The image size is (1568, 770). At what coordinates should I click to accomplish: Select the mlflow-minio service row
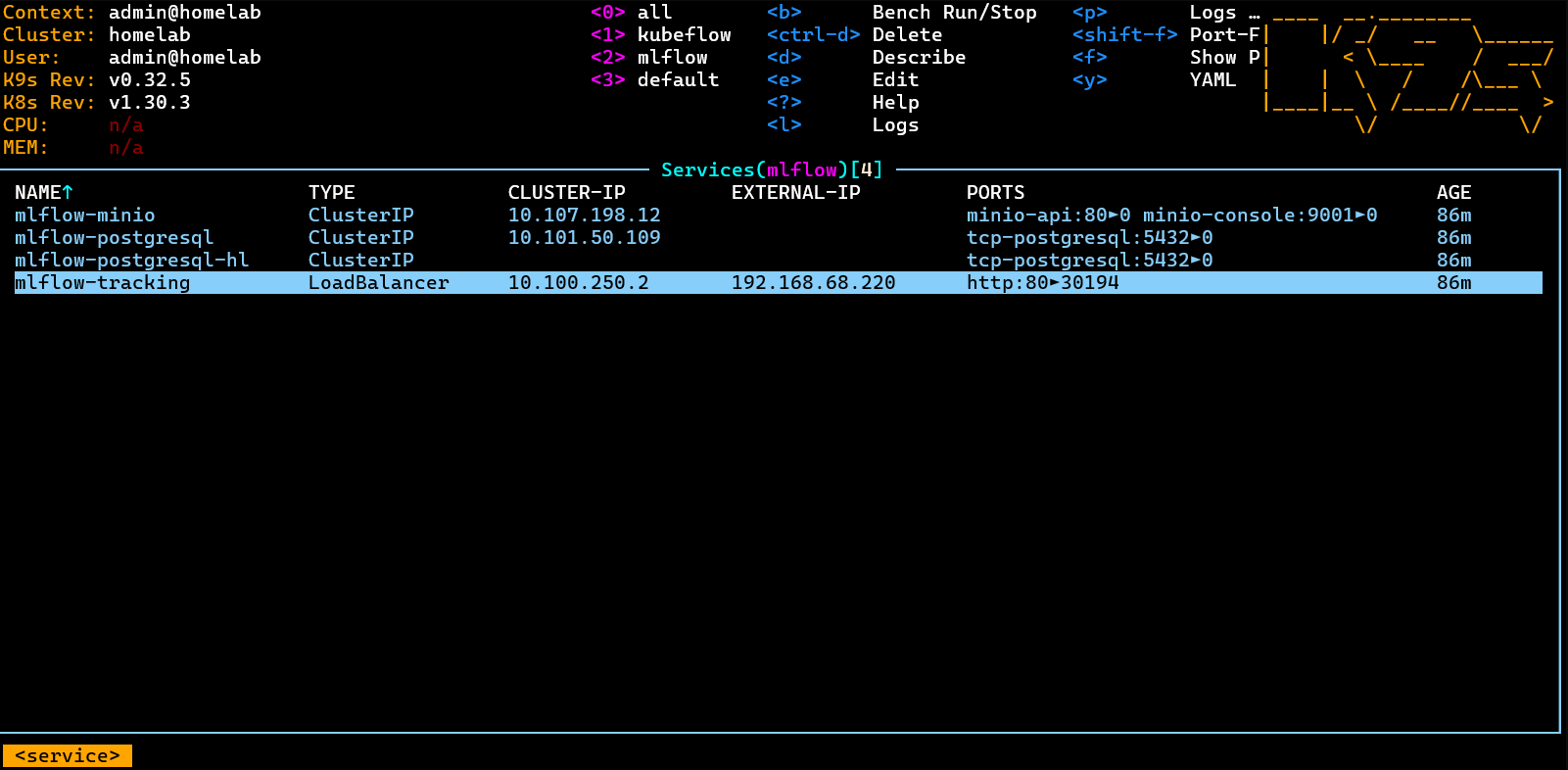coord(779,215)
